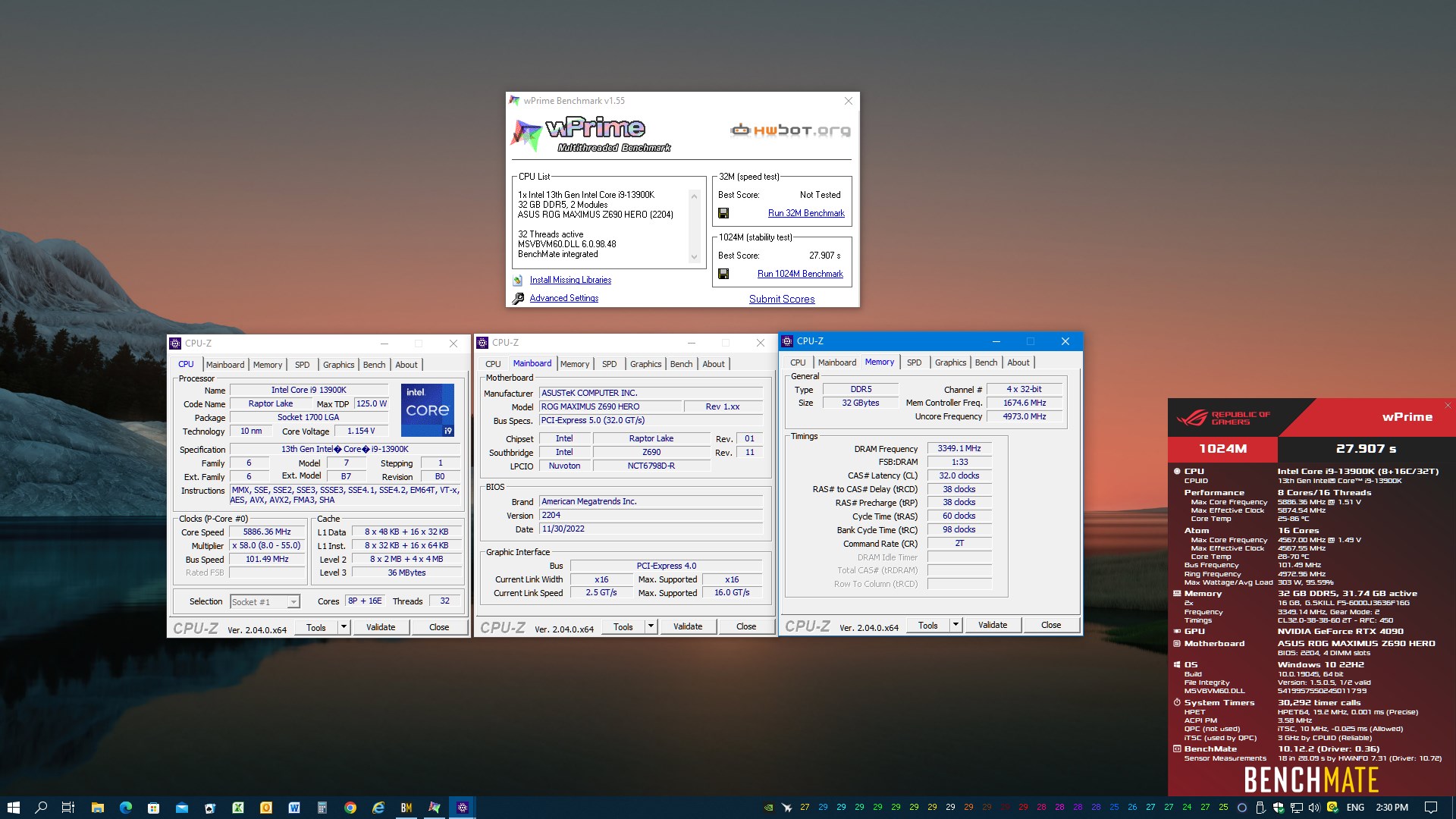The height and width of the screenshot is (819, 1456).
Task: Open Task View on the taskbar
Action: 67,808
